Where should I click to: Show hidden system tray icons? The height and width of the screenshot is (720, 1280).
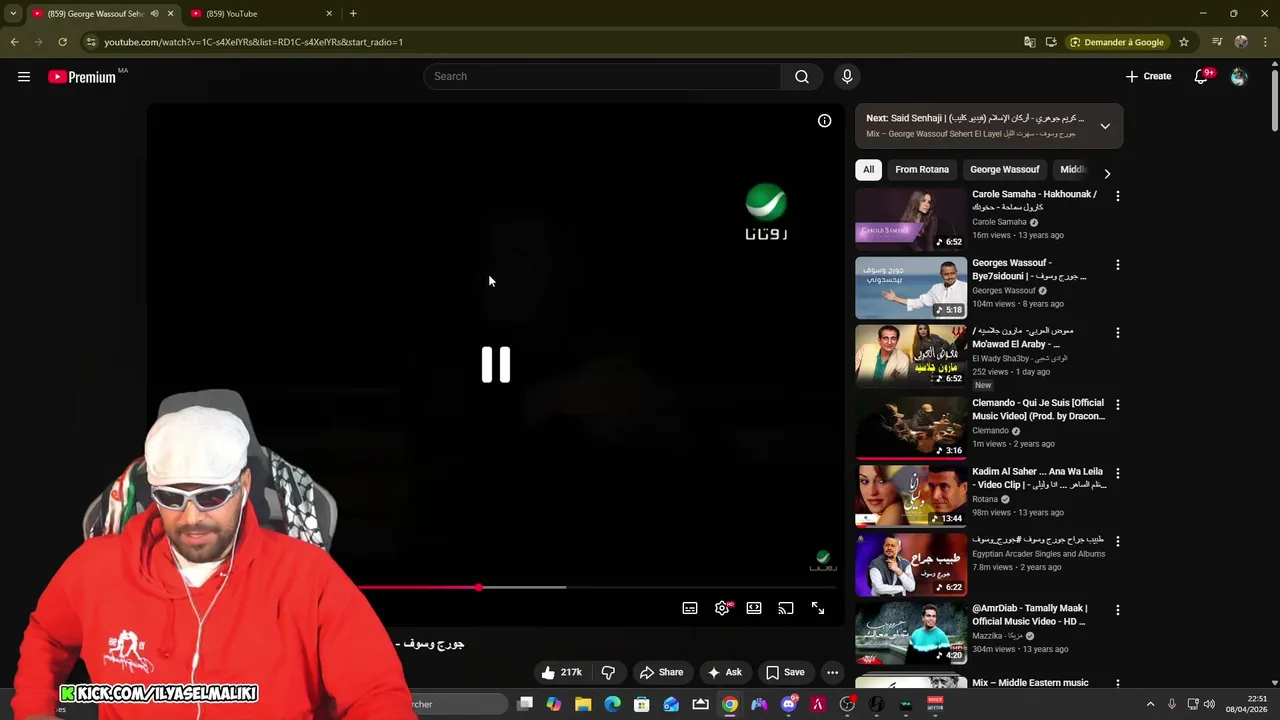point(1150,704)
